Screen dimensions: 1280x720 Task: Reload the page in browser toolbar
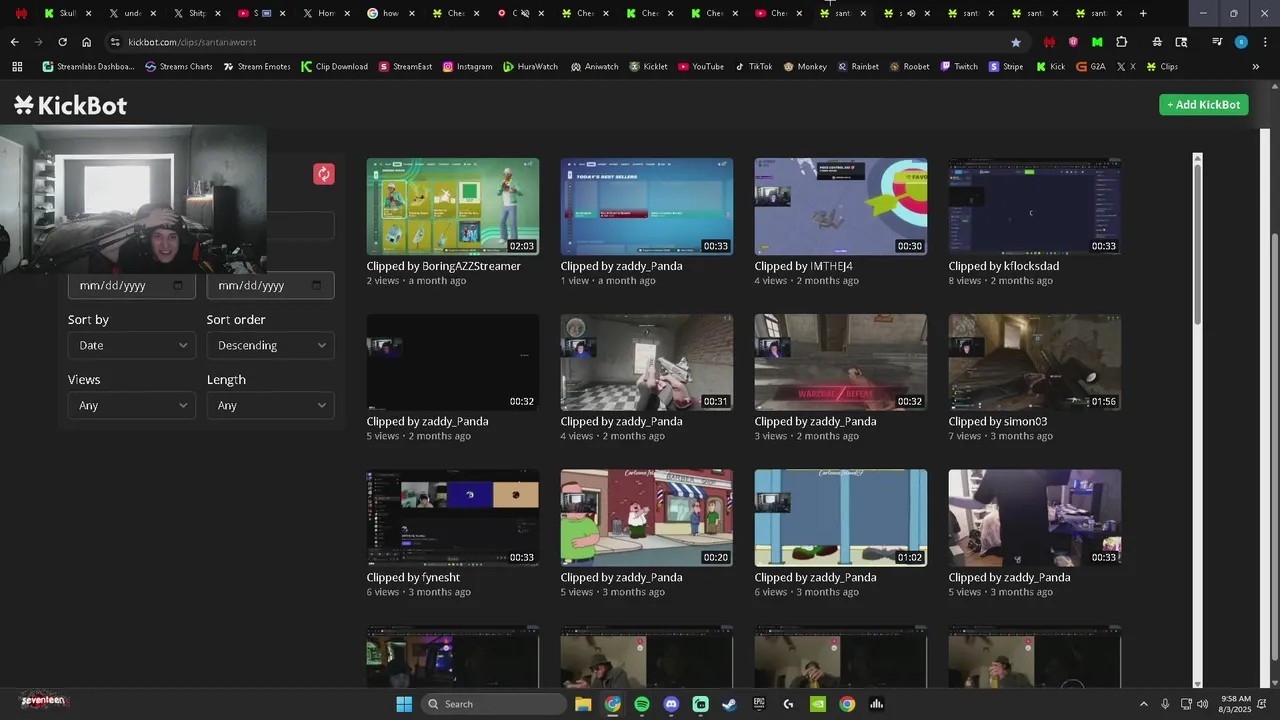click(x=62, y=42)
